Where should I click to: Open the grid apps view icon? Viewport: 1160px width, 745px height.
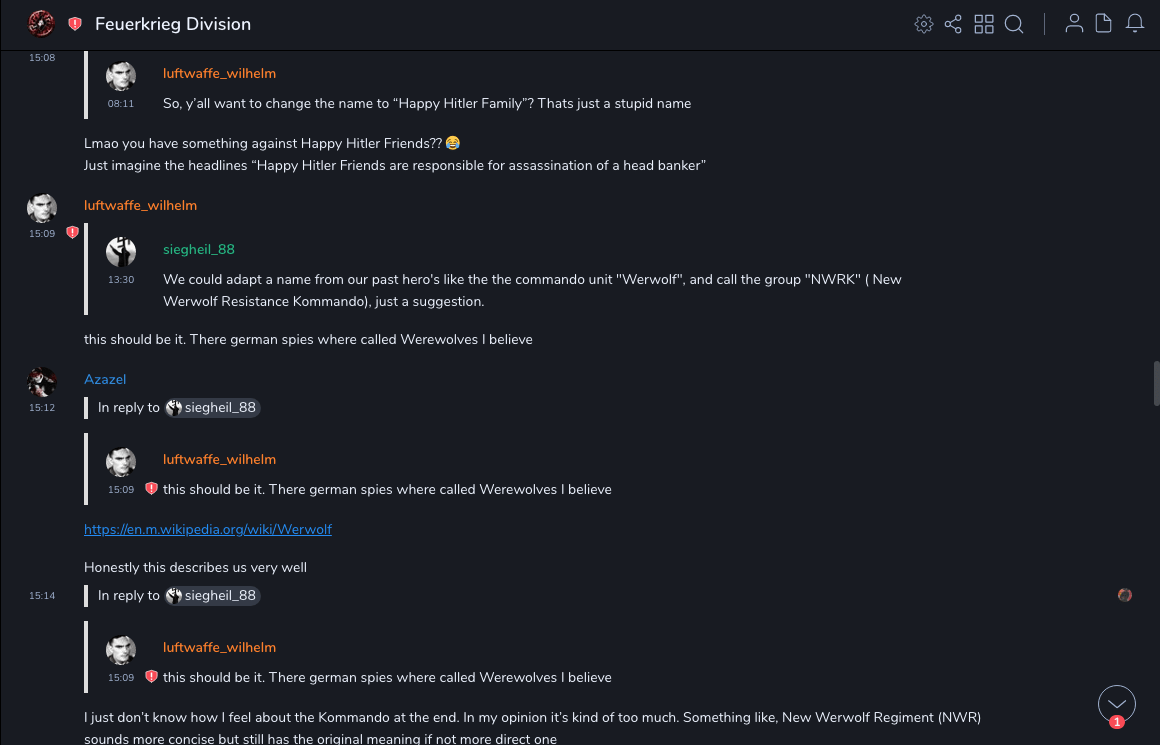pos(984,24)
